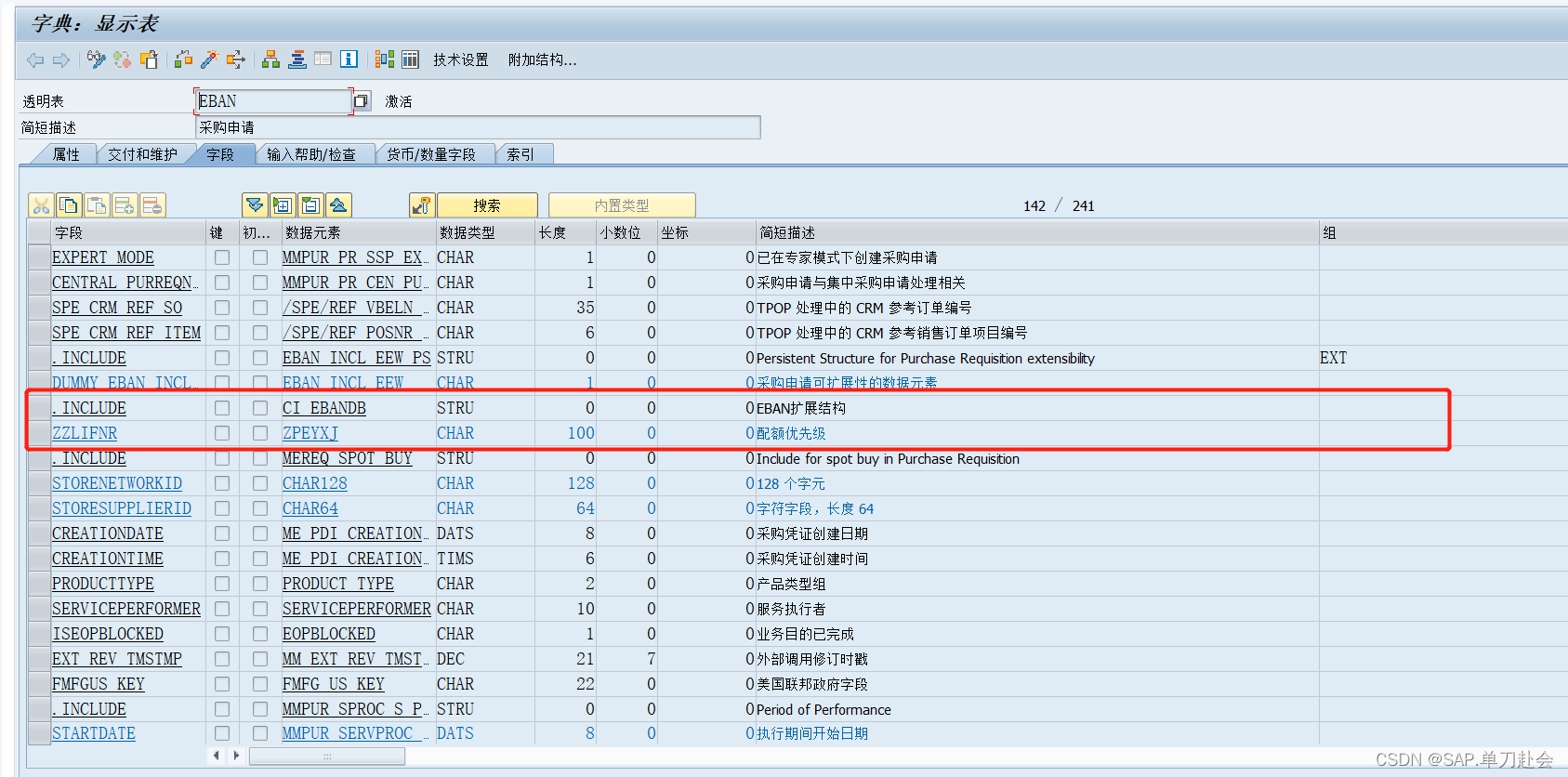Open data element CHAR128
This screenshot has width=1568, height=777.
pyautogui.click(x=315, y=483)
